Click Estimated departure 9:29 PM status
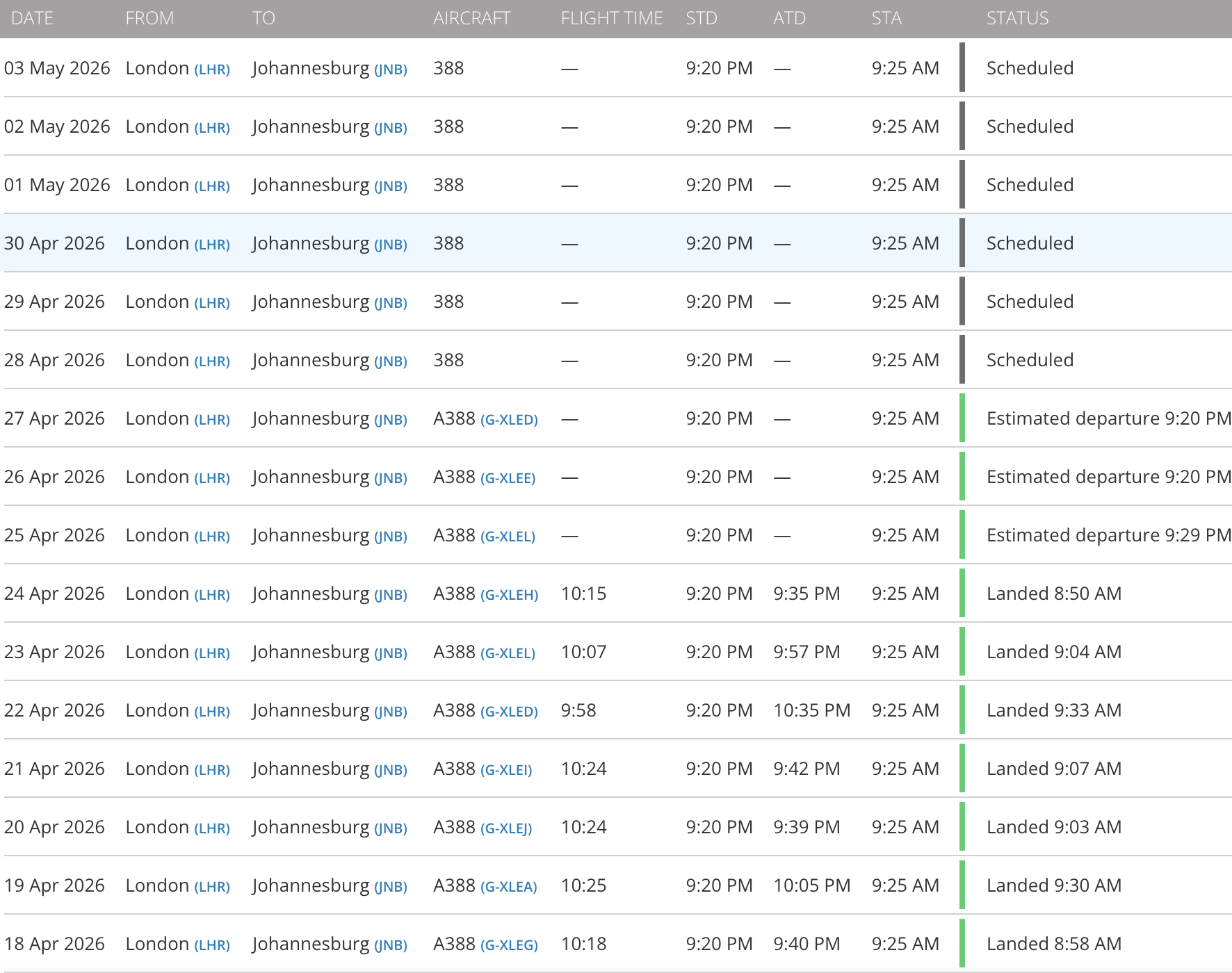The width and height of the screenshot is (1232, 973). click(x=1109, y=535)
